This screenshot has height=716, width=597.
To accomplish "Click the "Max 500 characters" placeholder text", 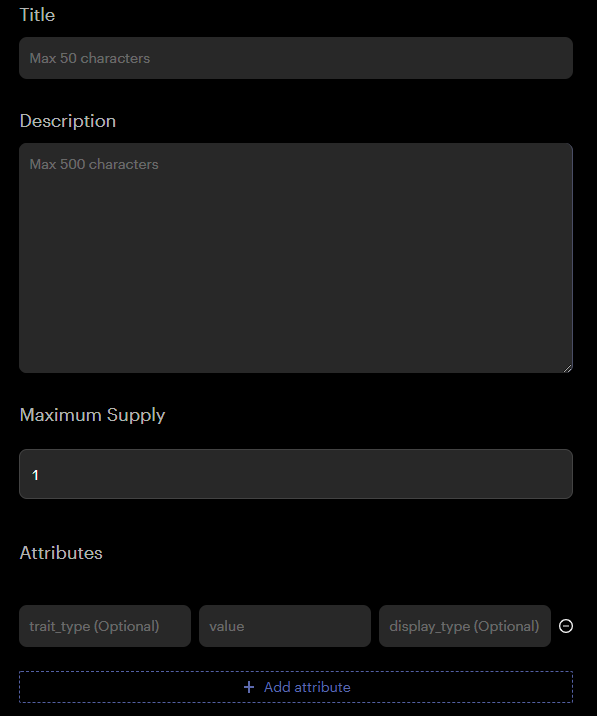I will pyautogui.click(x=94, y=164).
